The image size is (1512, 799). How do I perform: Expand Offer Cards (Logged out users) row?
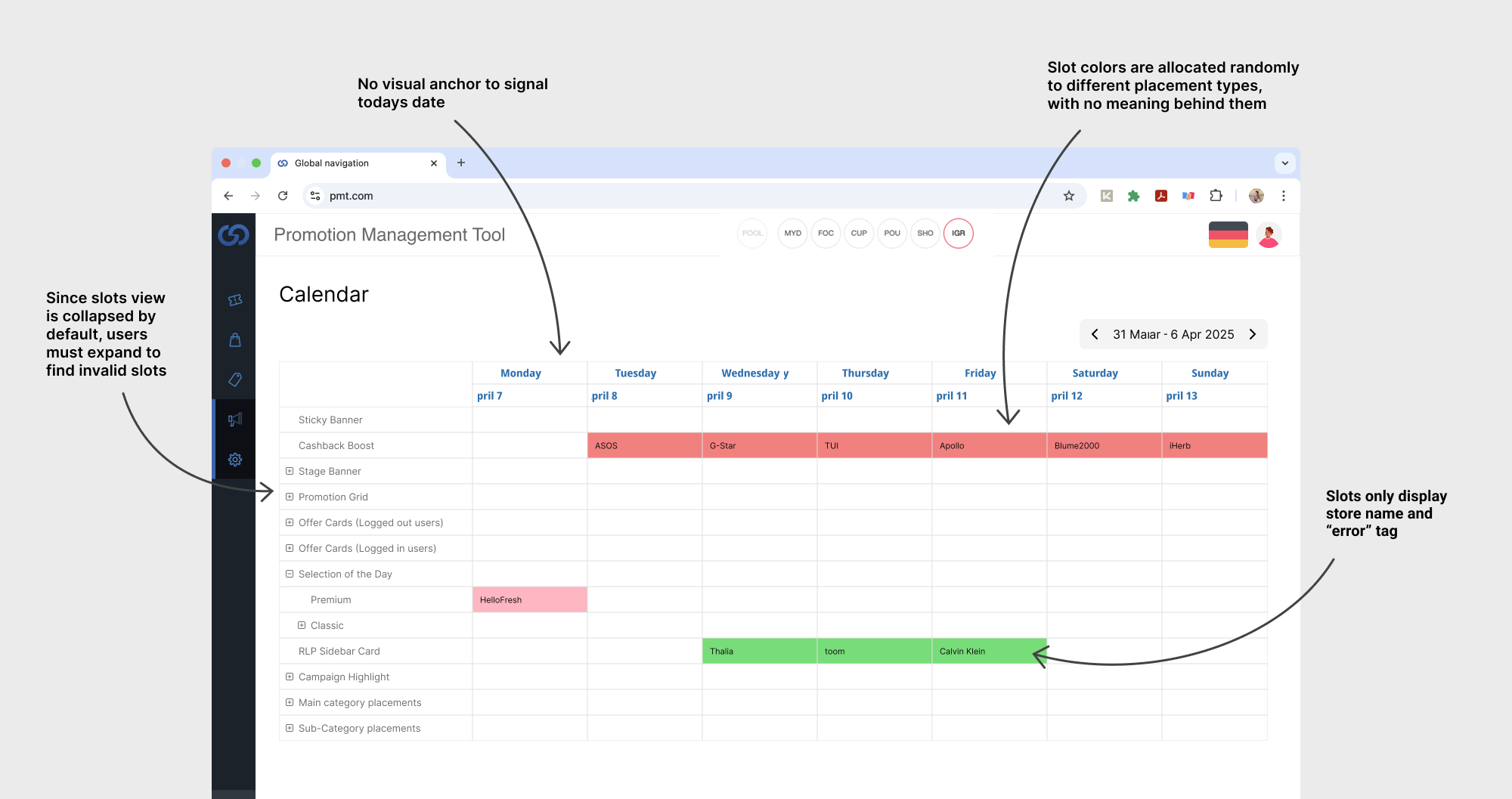tap(290, 522)
